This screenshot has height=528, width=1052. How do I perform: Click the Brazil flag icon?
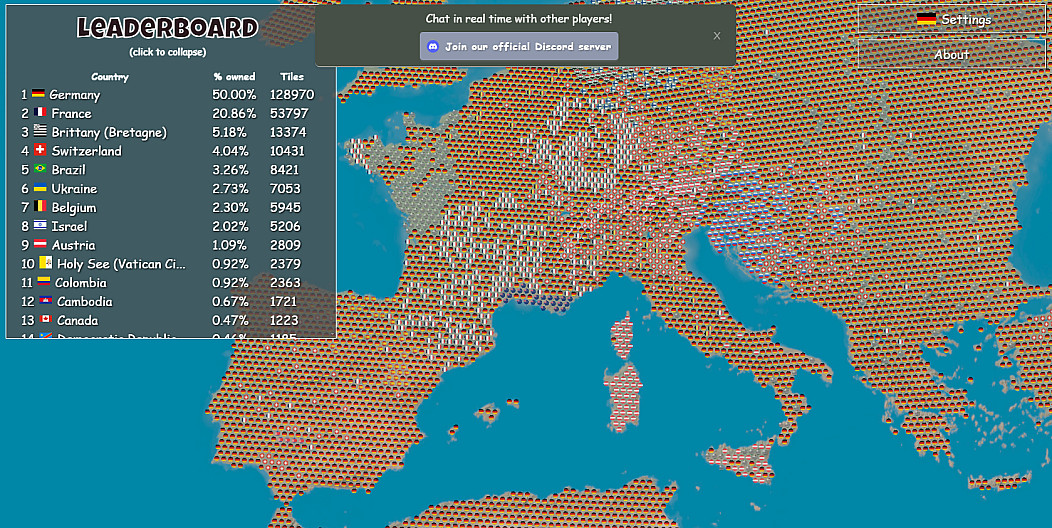(40, 170)
